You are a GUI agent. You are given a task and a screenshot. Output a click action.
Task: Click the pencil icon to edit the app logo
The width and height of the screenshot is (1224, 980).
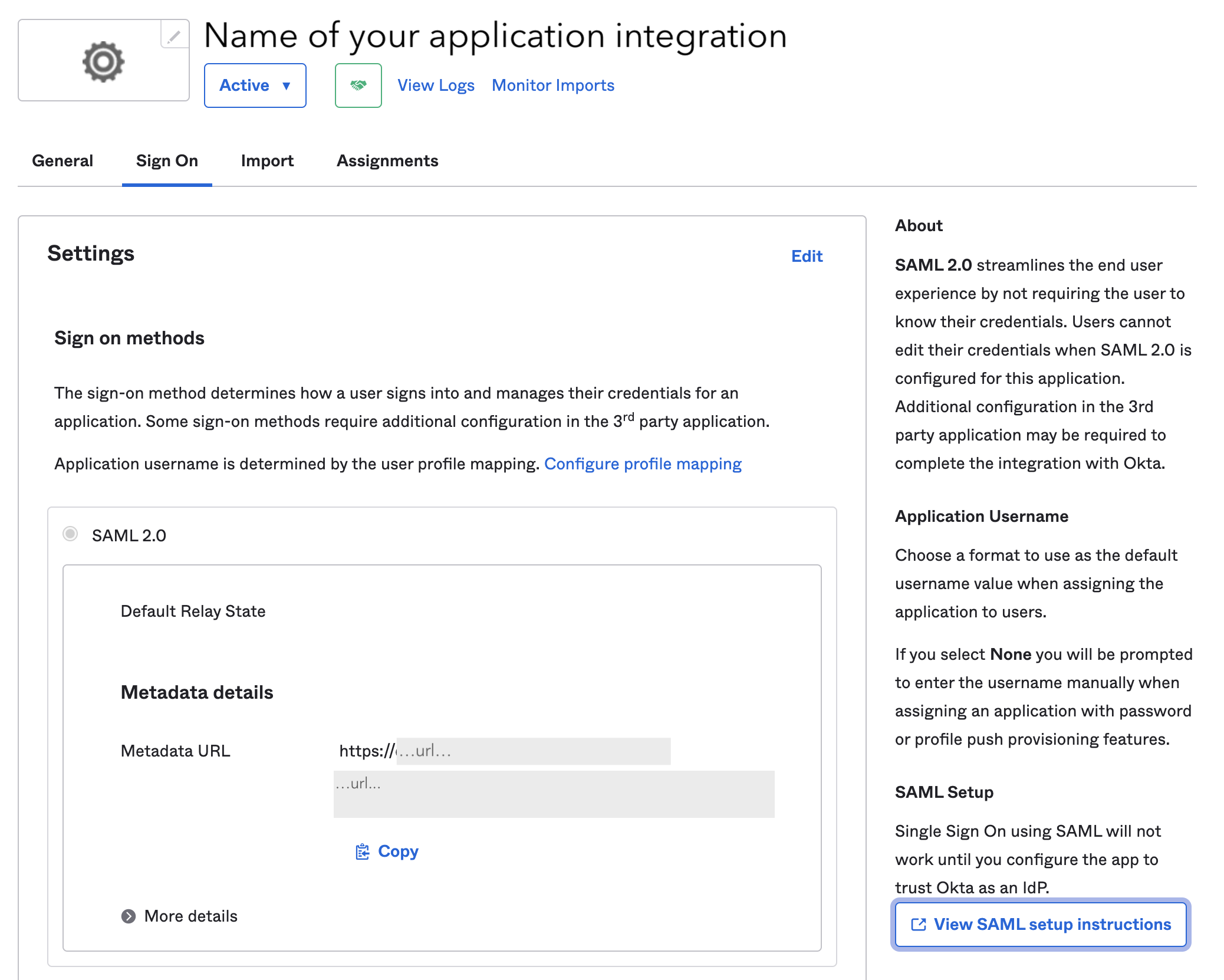173,37
